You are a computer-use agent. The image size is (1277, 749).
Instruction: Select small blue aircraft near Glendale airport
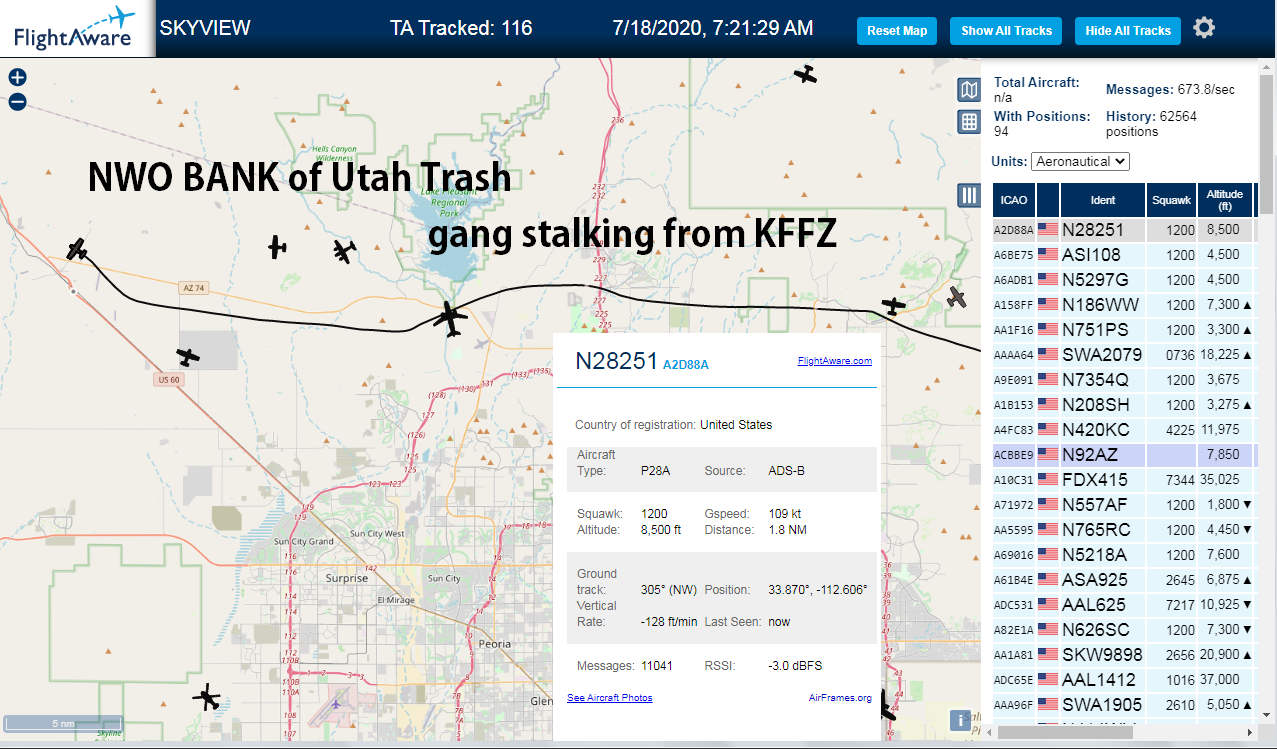(336, 702)
